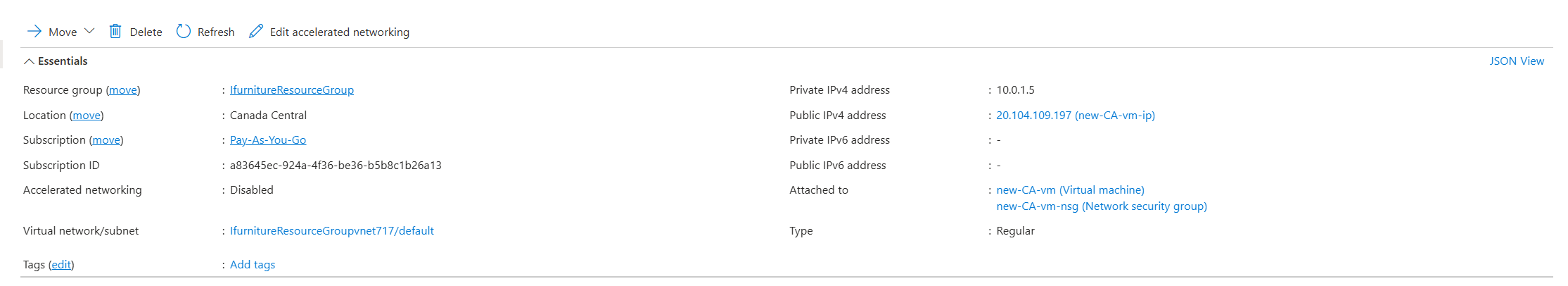Viewport: 1568px width, 286px height.
Task: Open new-CA-vm virtual machine link
Action: [x=1071, y=190]
